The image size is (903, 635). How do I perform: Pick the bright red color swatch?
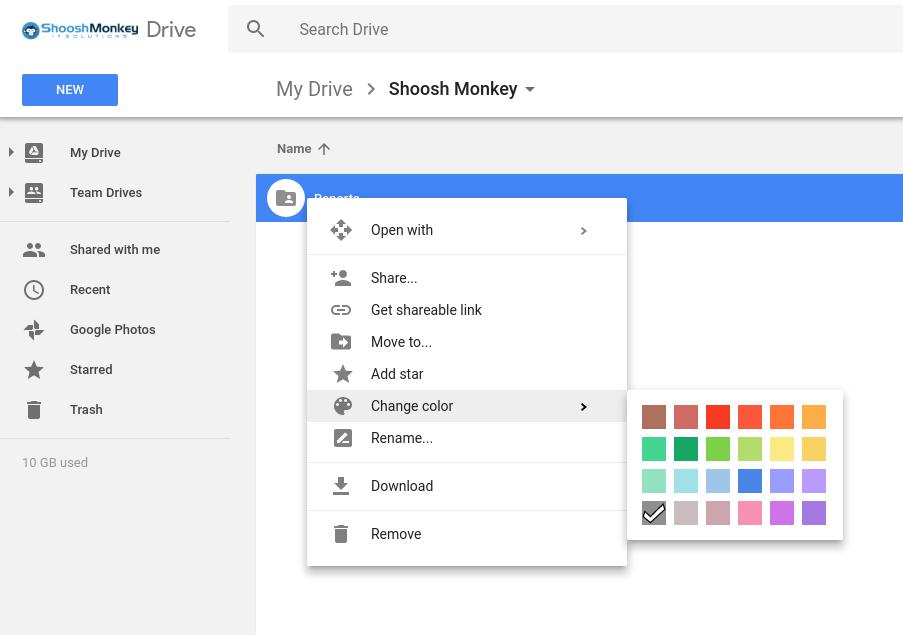(718, 417)
